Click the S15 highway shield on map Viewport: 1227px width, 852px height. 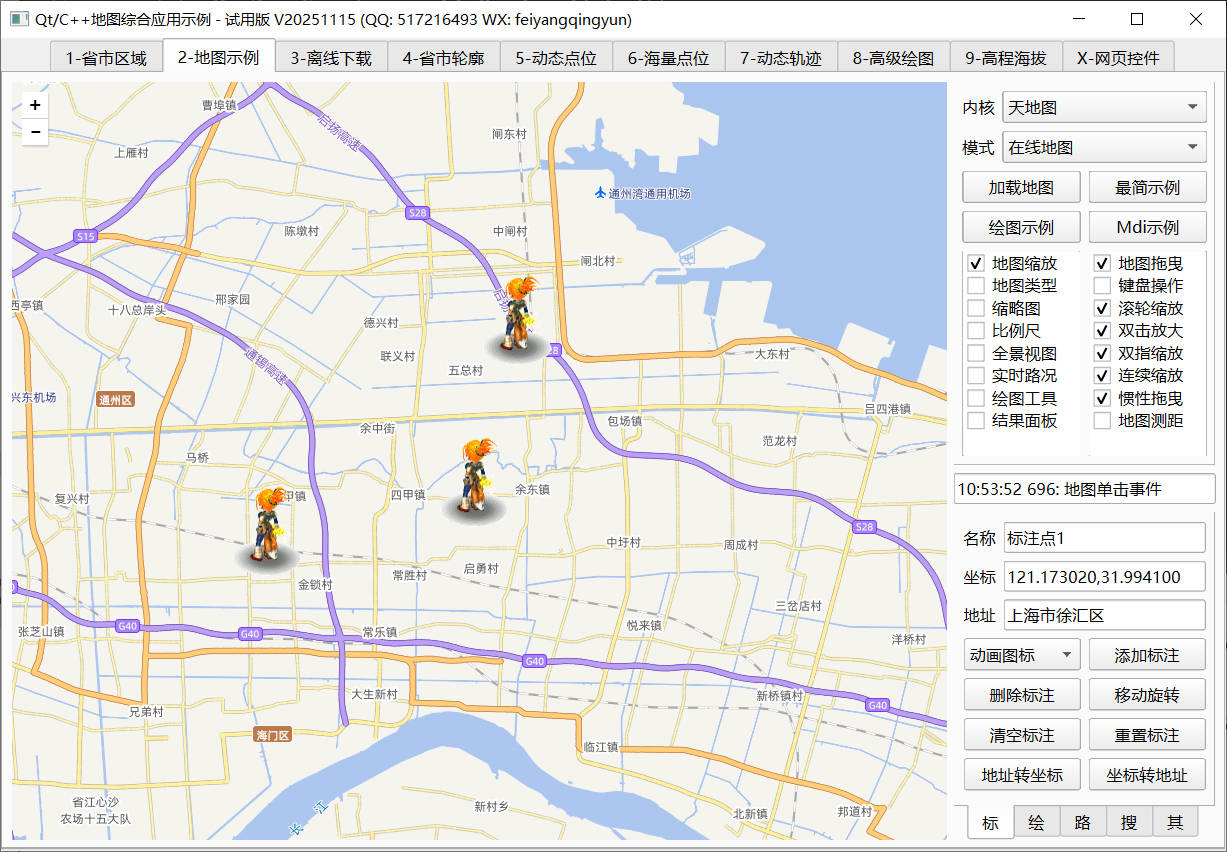85,236
